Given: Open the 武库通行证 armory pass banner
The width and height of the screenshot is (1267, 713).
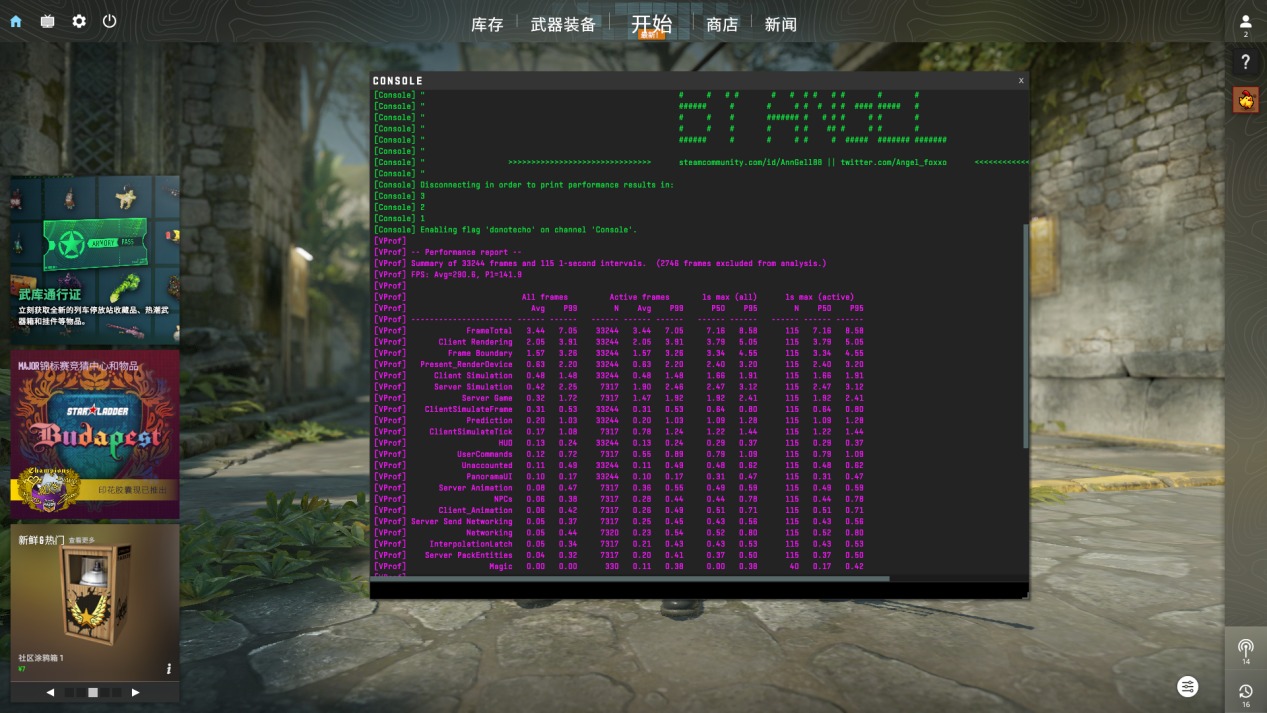Looking at the screenshot, I should 95,260.
